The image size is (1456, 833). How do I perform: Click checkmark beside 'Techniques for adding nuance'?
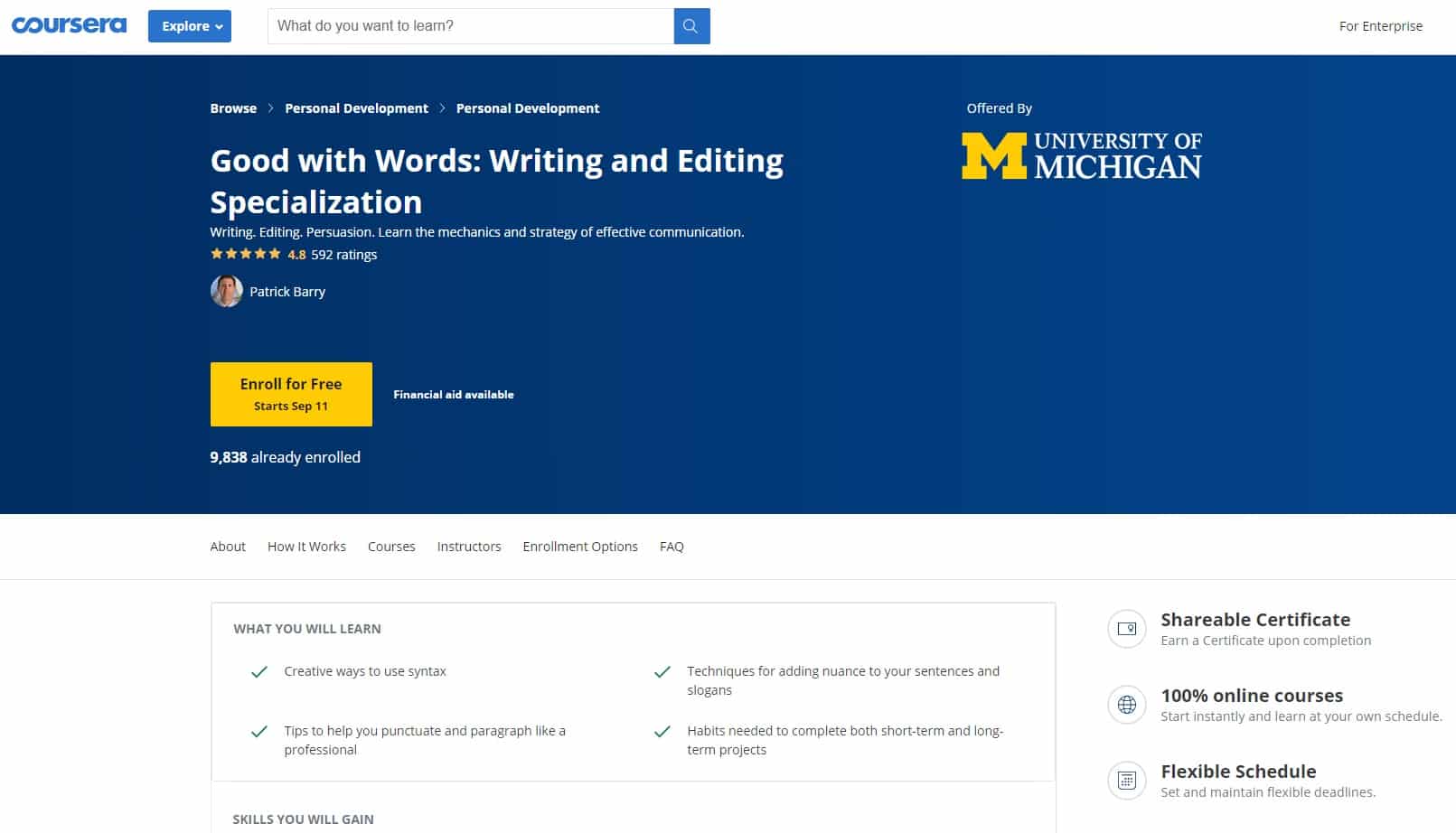tap(662, 671)
